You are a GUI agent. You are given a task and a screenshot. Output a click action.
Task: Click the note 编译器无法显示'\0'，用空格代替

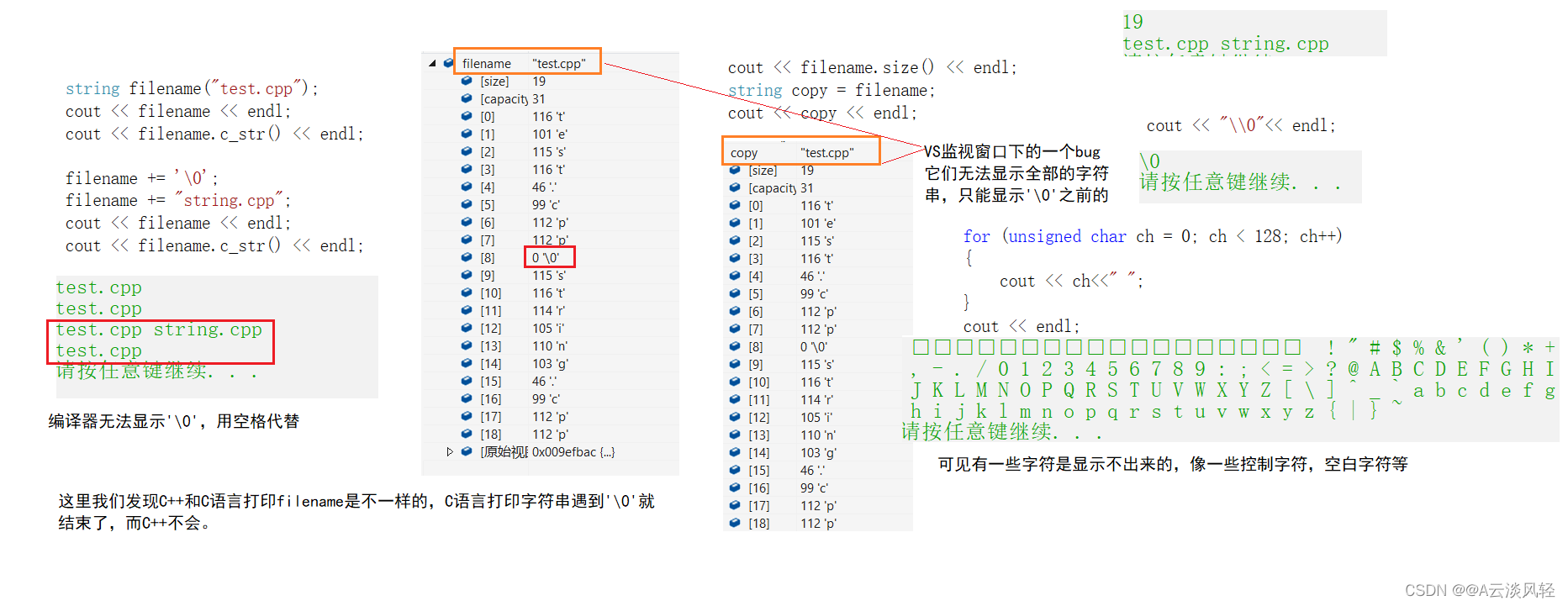point(174,421)
